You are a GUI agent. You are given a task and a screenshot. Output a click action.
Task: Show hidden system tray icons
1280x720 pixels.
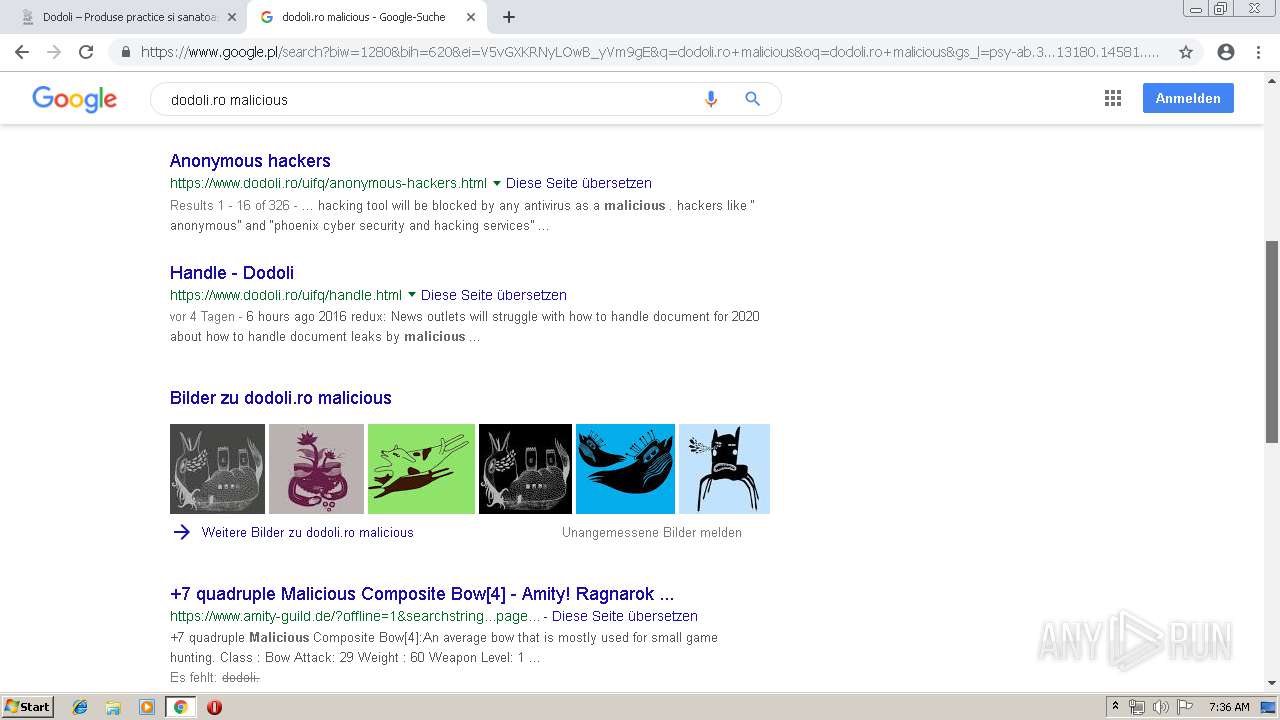click(1115, 707)
